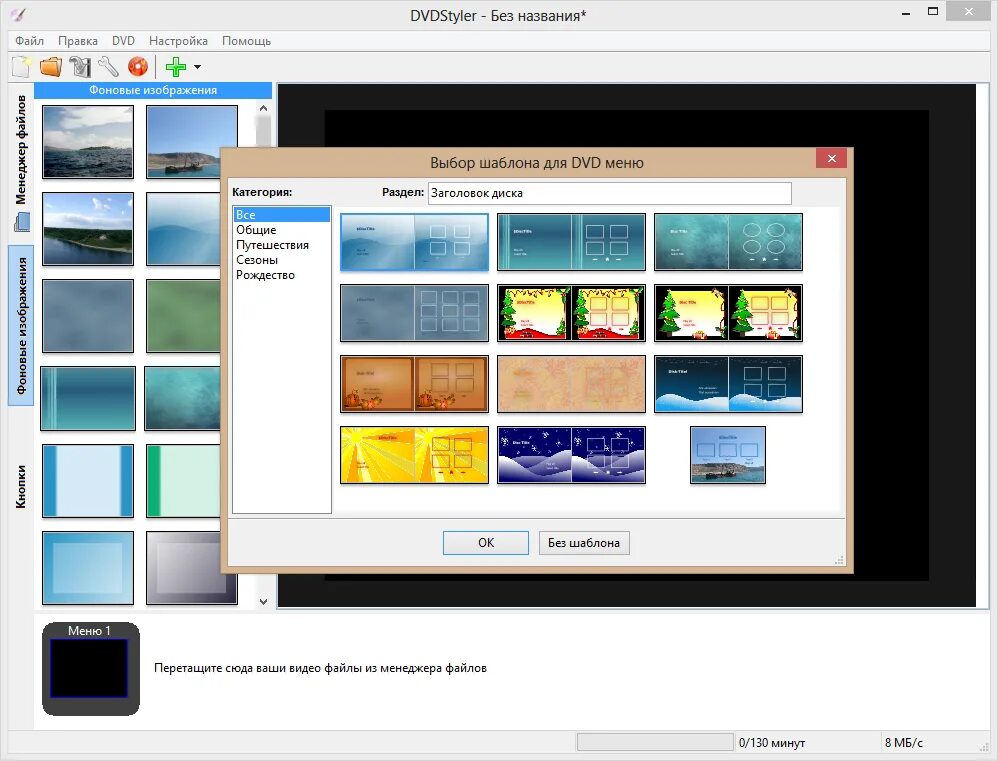Pick the gray gradient framed background
998x761 pixels.
coord(192,568)
